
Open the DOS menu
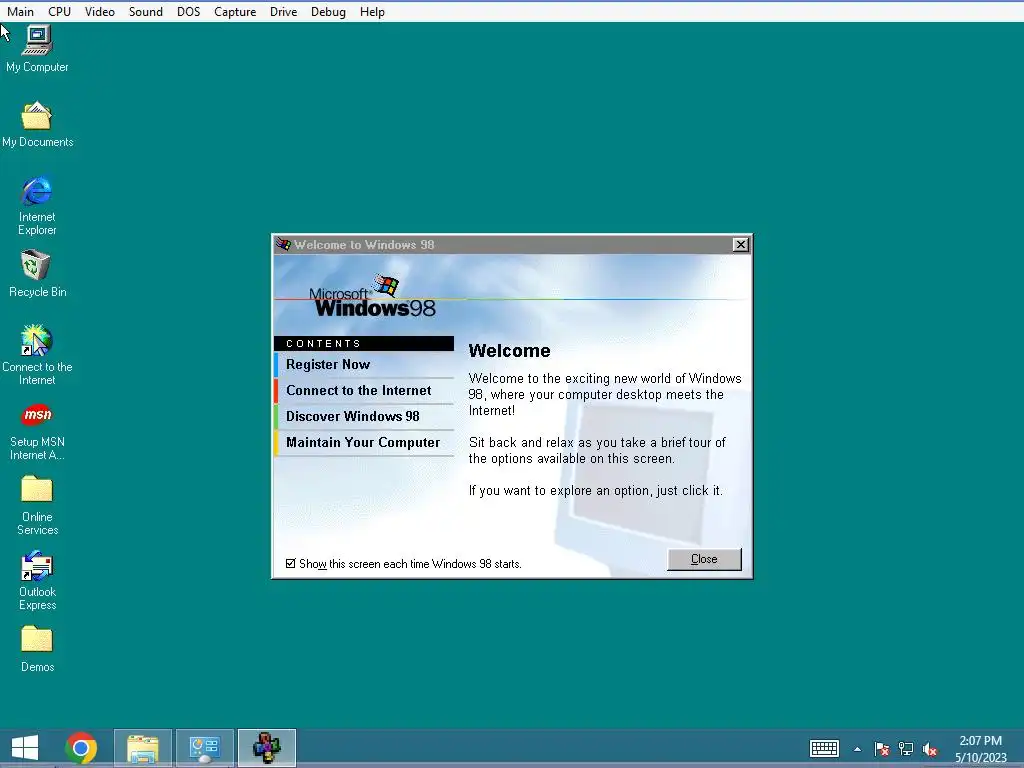[188, 12]
